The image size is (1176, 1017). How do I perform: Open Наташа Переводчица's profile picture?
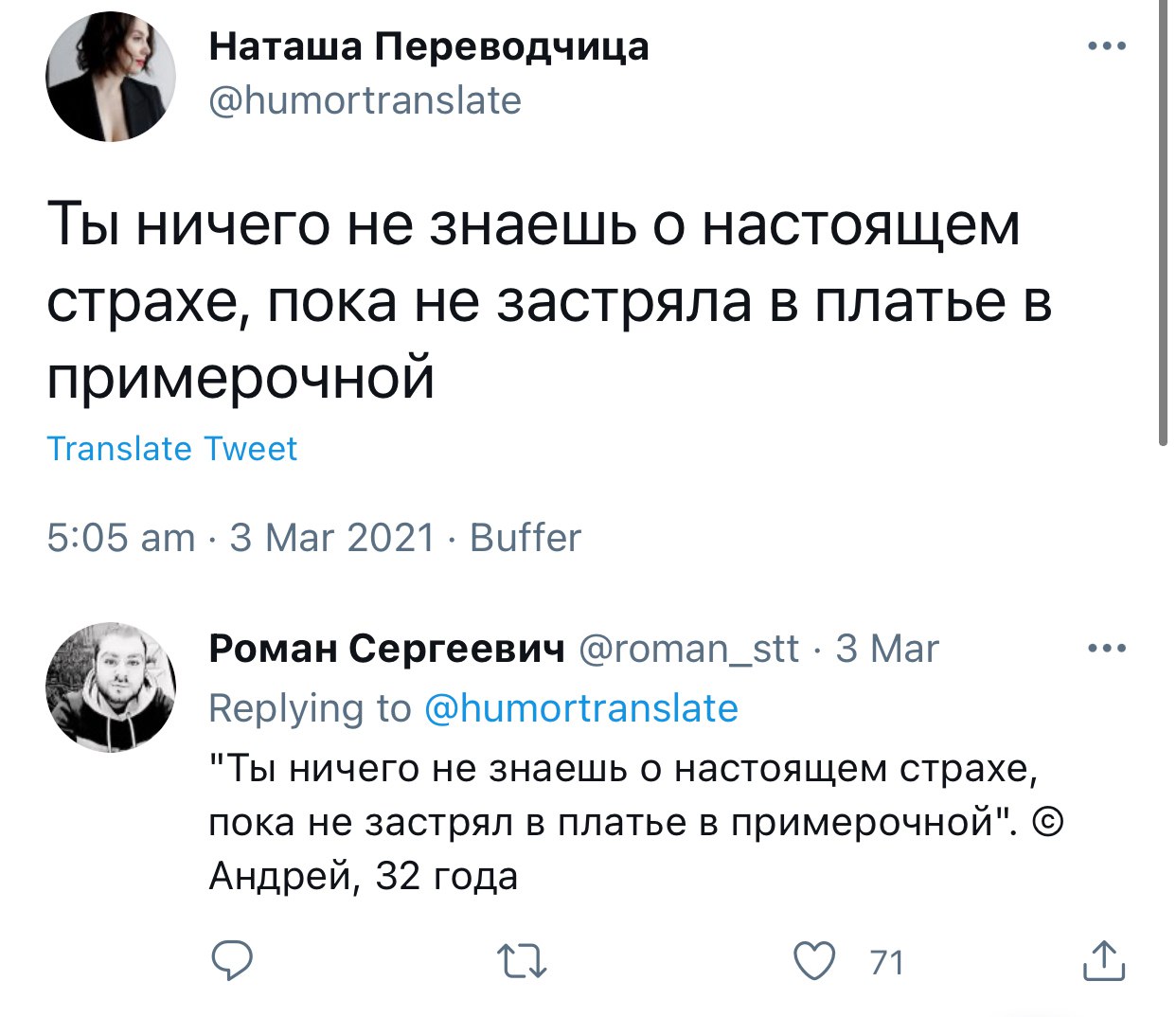[x=111, y=79]
